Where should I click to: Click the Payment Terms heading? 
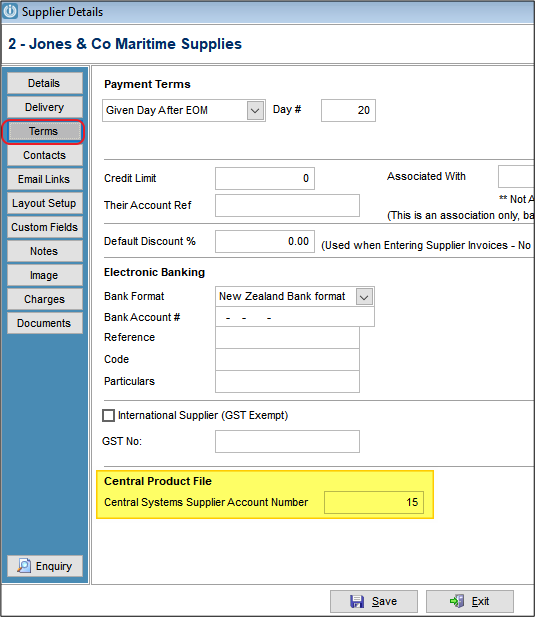point(147,84)
